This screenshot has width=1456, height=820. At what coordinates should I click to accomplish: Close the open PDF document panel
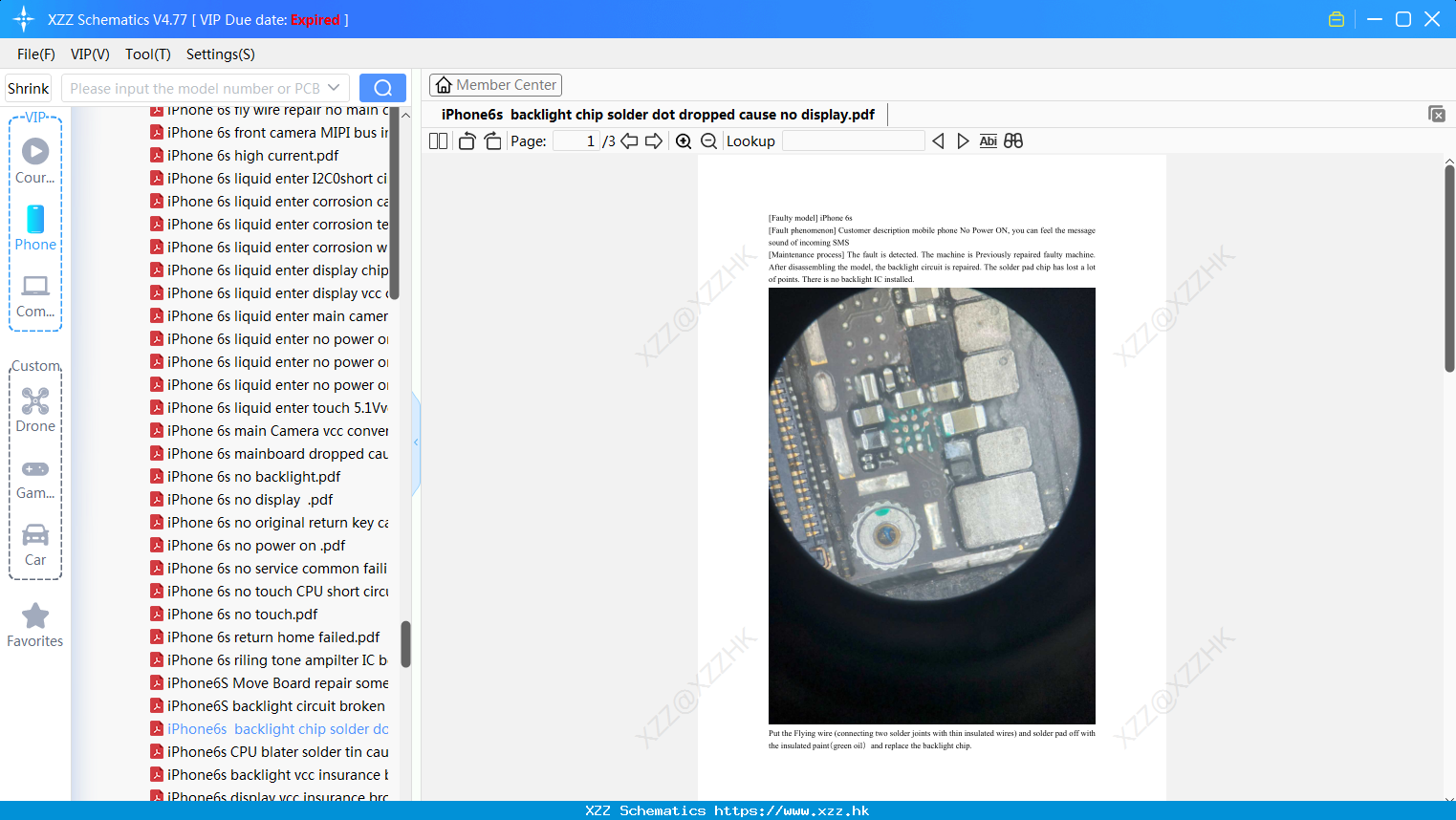1437,114
